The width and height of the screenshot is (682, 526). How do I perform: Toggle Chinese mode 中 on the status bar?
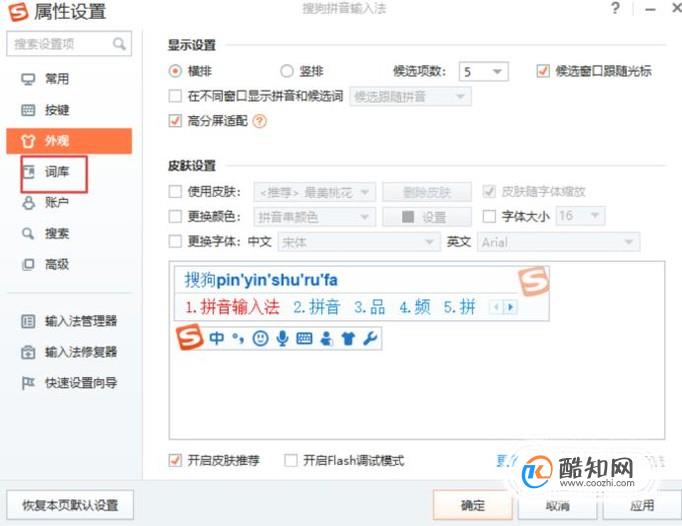[217, 338]
